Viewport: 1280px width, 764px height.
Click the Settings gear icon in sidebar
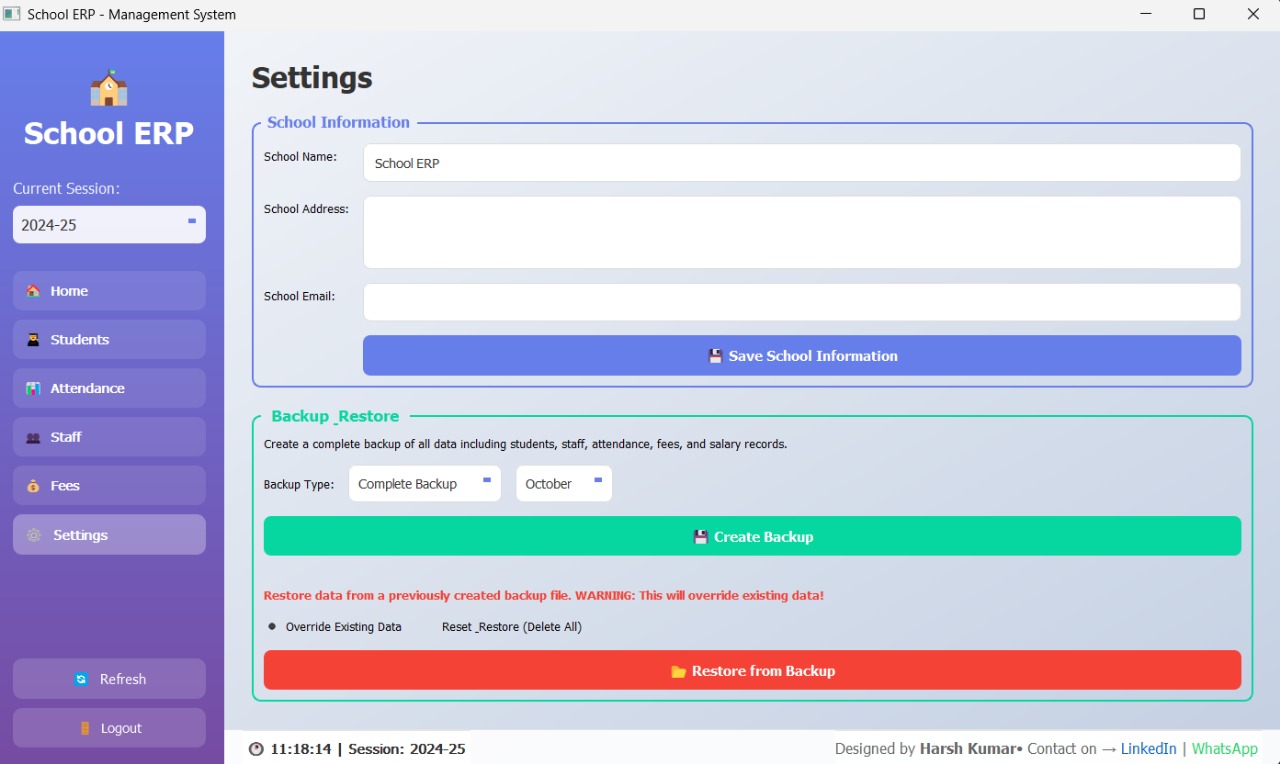34,535
